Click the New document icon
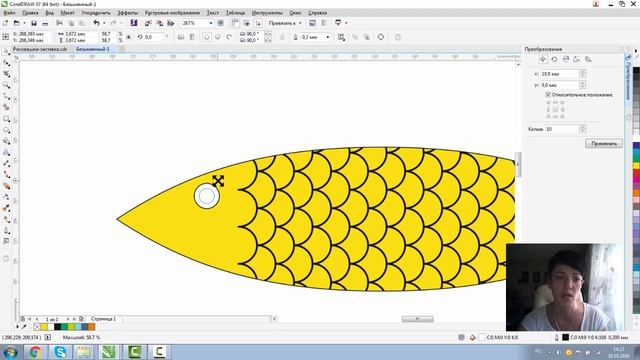 pyautogui.click(x=5, y=23)
